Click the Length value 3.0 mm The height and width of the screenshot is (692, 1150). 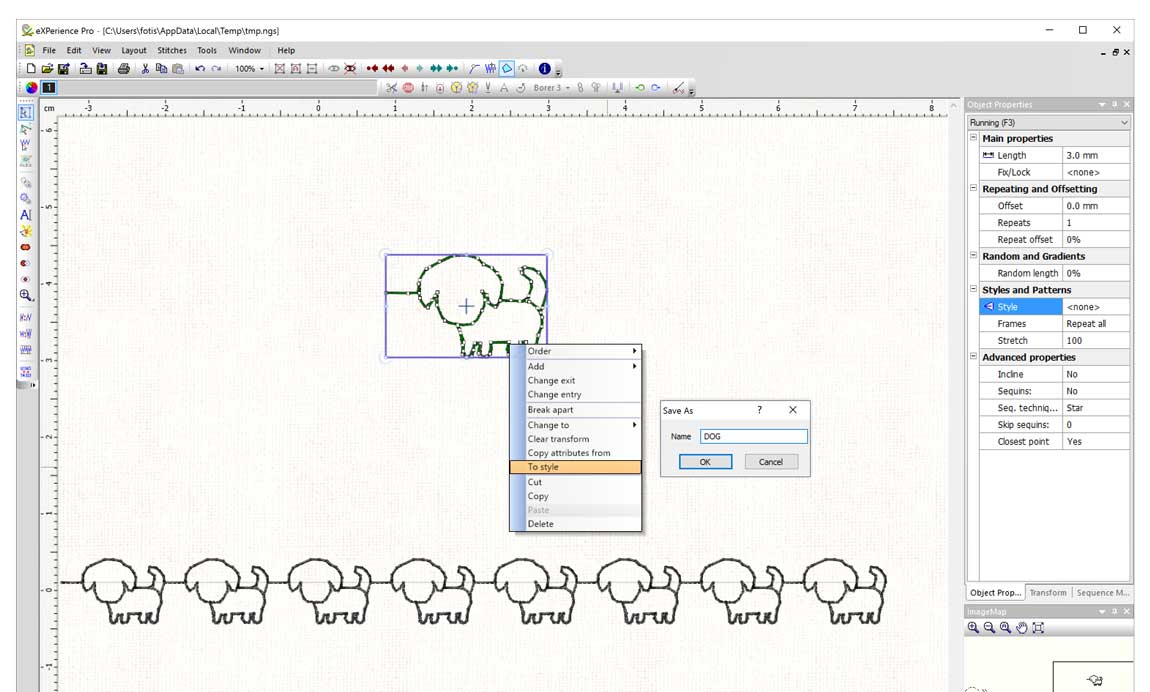(1096, 155)
